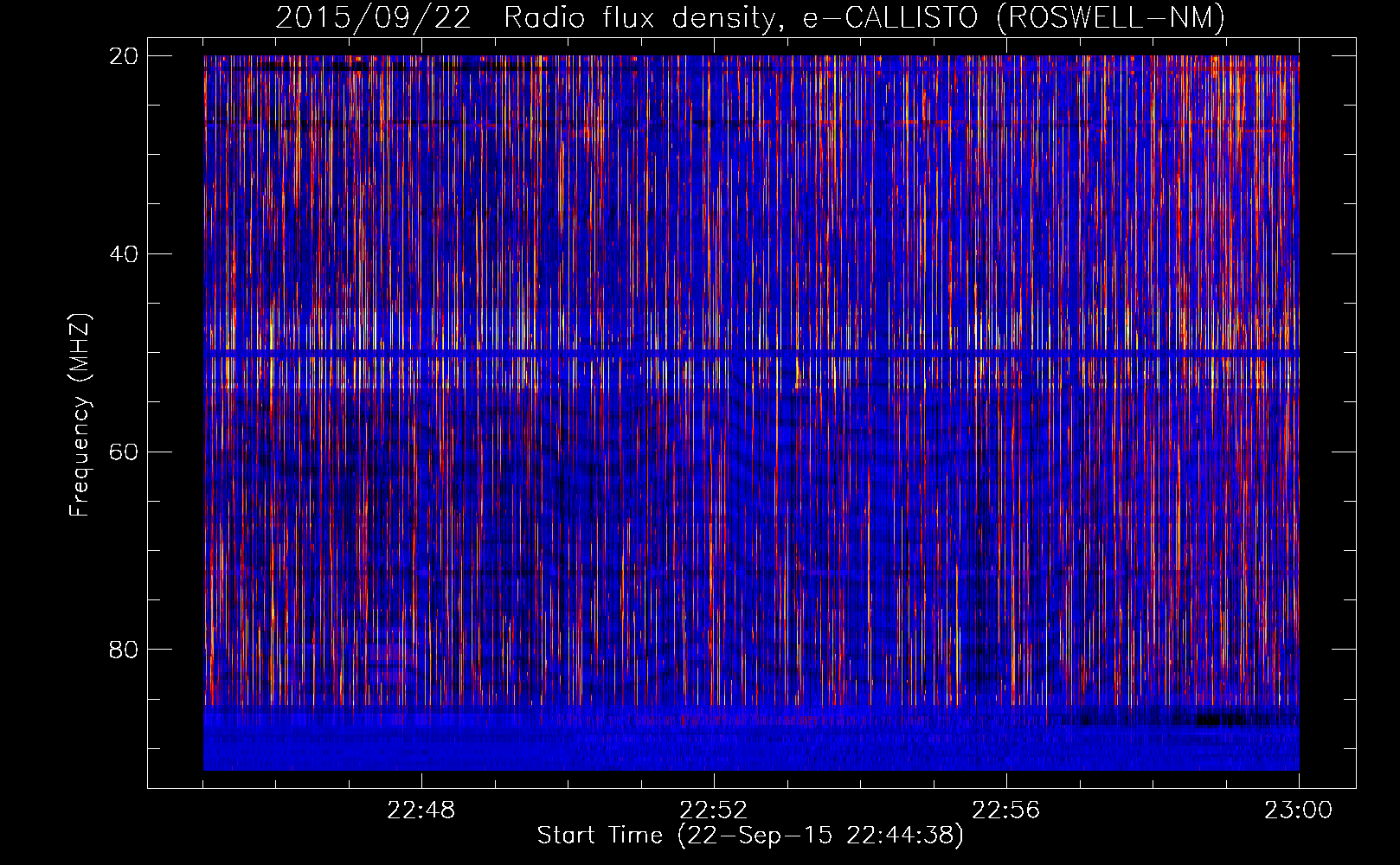This screenshot has height=865, width=1400.
Task: Click the 40 frequency tick label
Action: pyautogui.click(x=124, y=254)
